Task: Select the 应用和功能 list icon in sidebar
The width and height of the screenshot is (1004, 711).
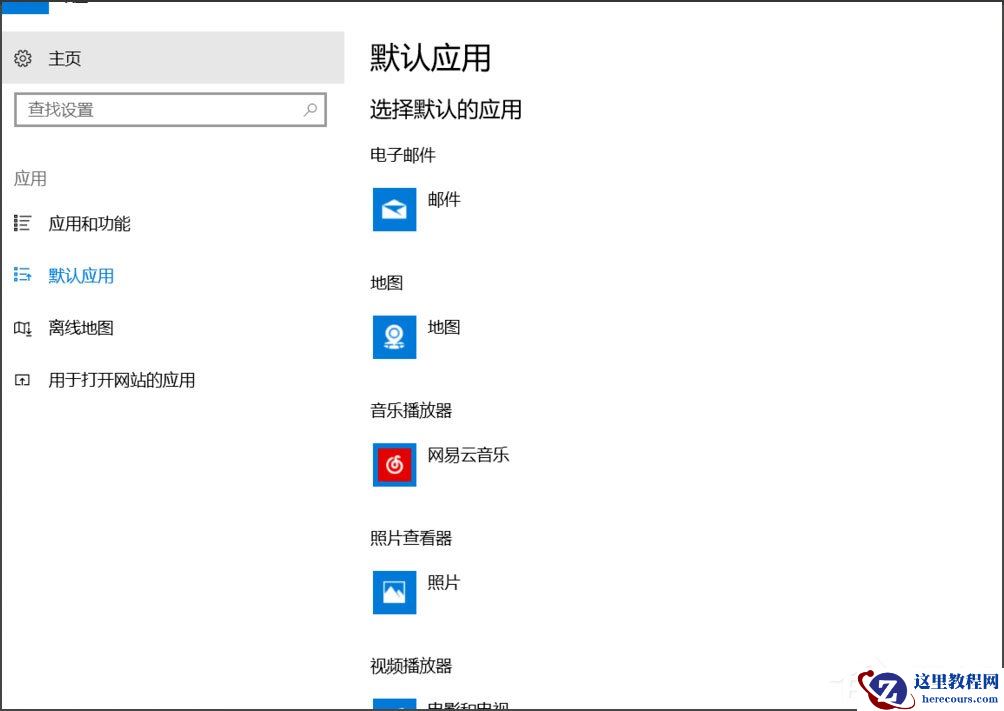Action: pos(23,224)
